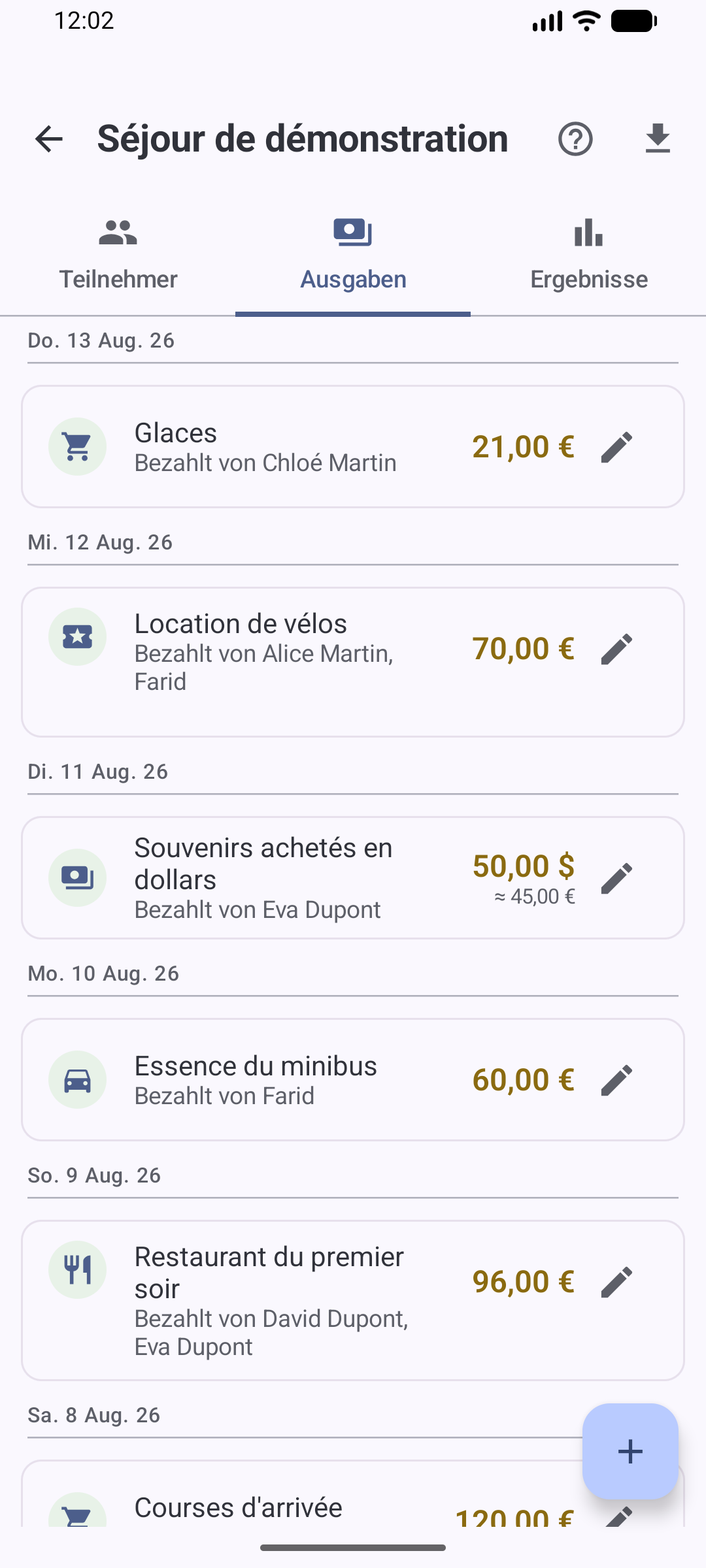Click the ticket icon for Location de vélos
The width and height of the screenshot is (706, 1568).
(78, 637)
